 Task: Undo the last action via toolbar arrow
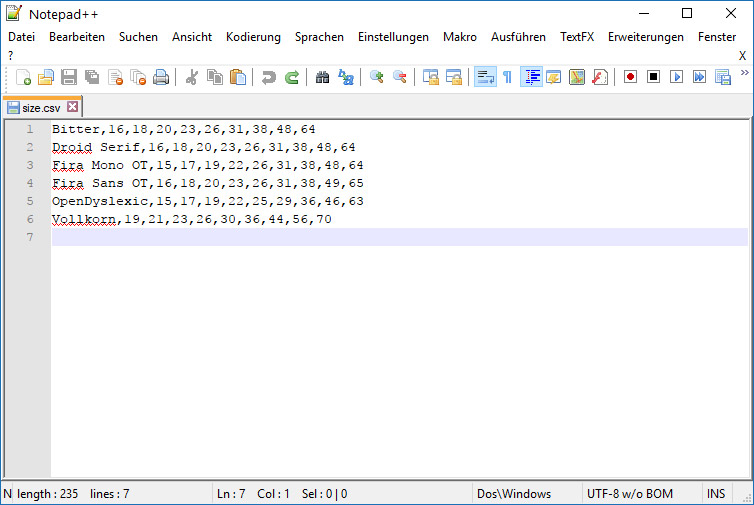tap(269, 77)
